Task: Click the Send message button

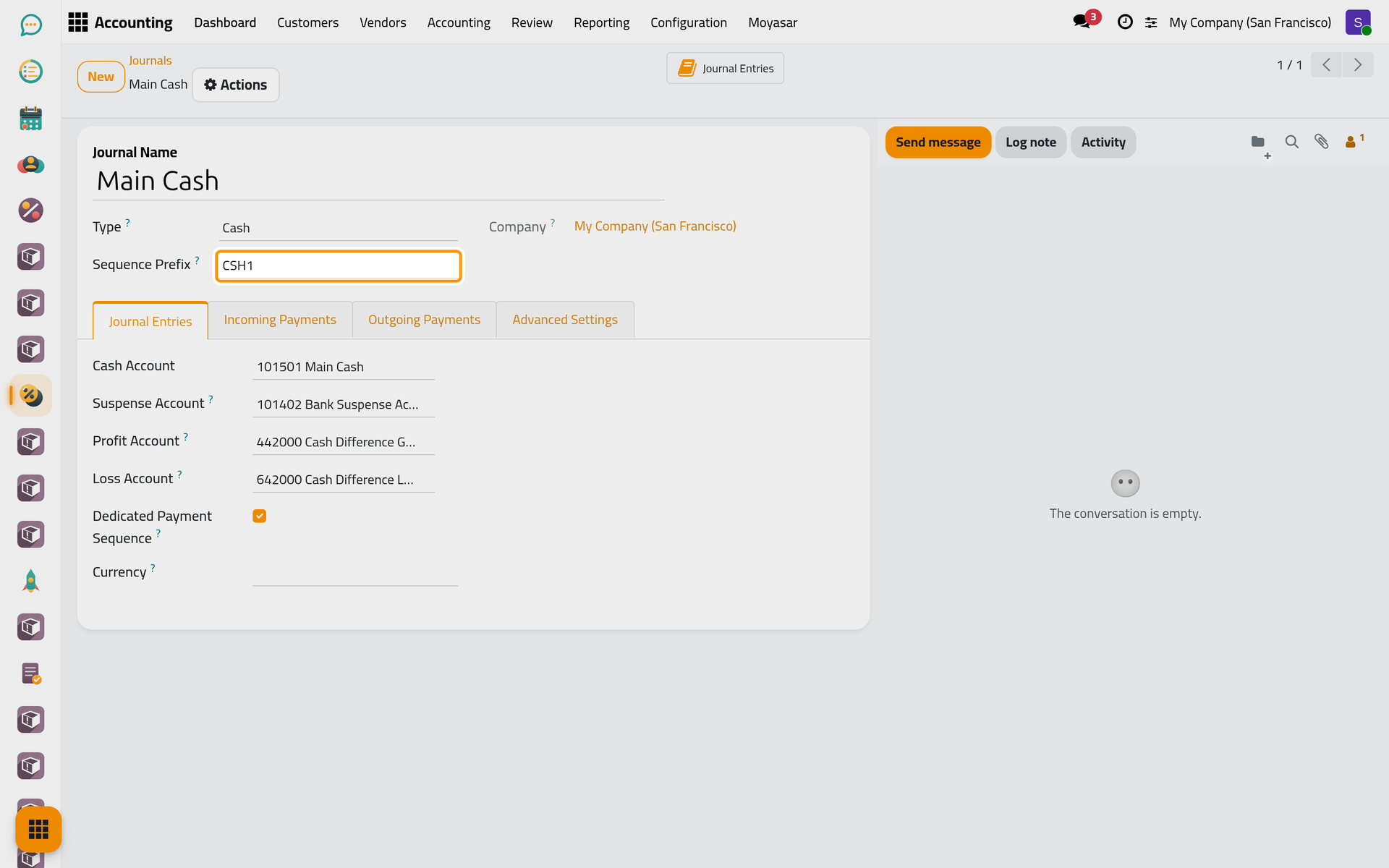Action: pyautogui.click(x=938, y=142)
